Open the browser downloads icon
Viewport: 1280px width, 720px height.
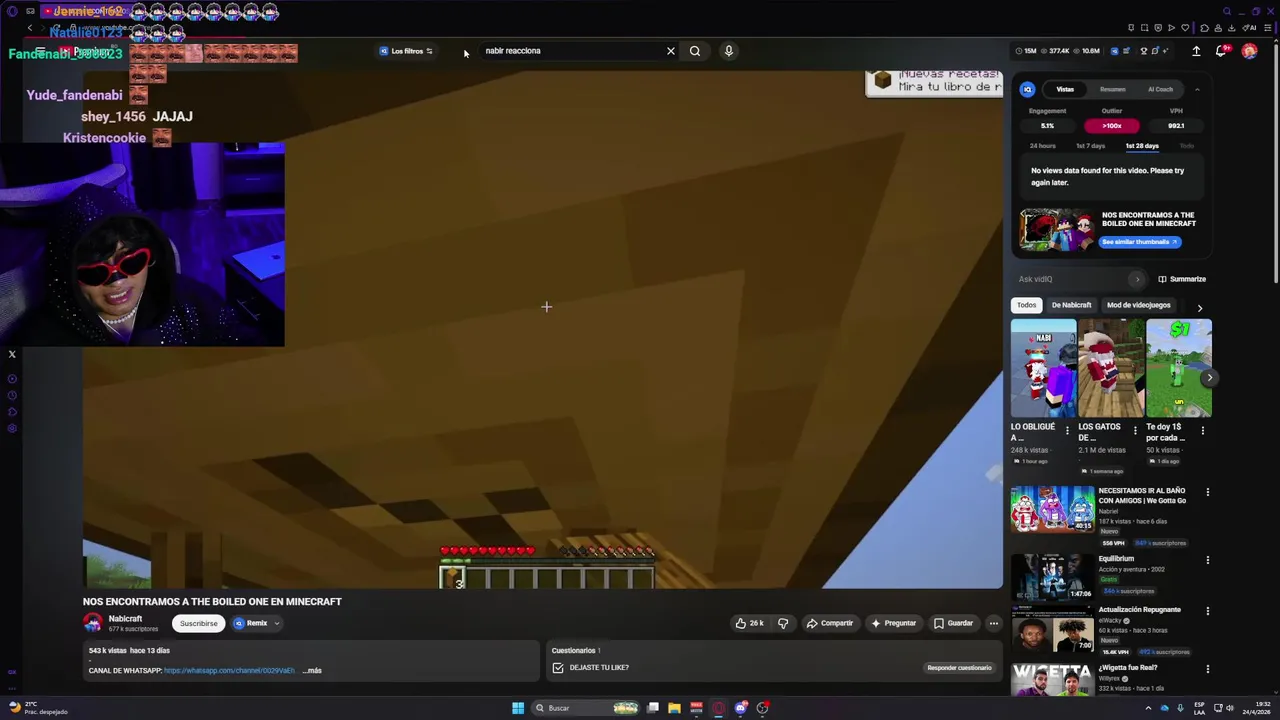(x=1232, y=28)
